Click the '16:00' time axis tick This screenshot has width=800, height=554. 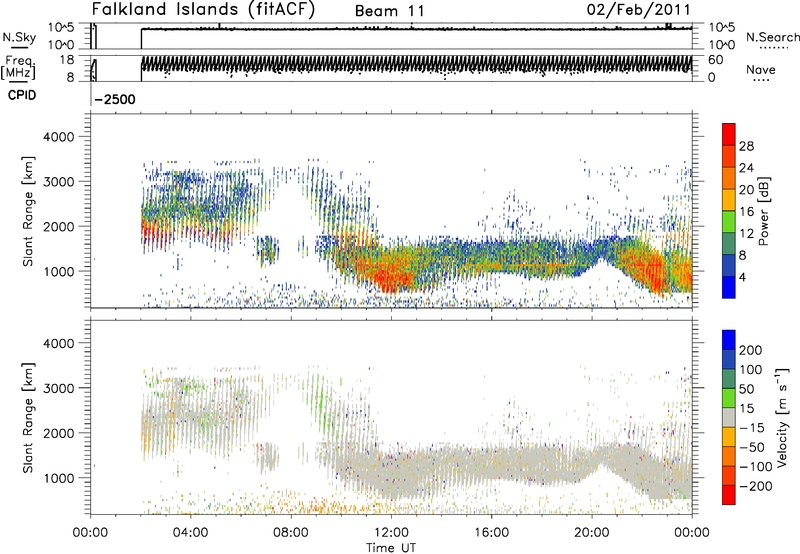point(491,533)
